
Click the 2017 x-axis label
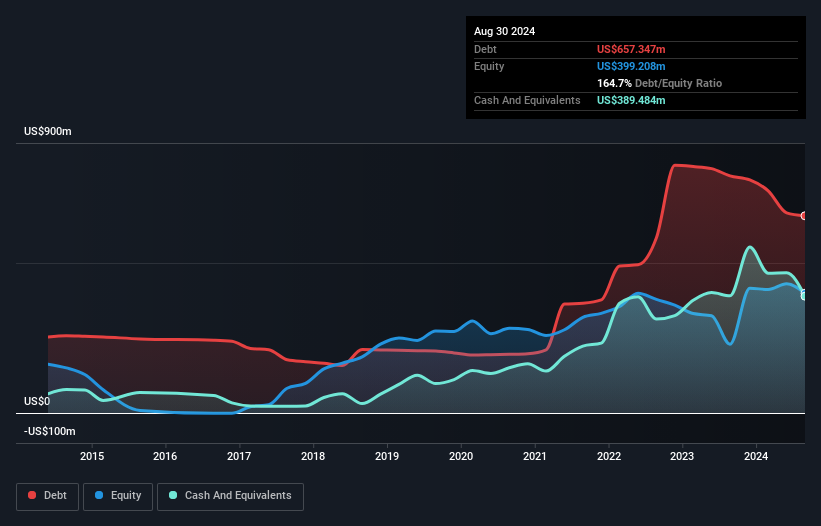[239, 456]
